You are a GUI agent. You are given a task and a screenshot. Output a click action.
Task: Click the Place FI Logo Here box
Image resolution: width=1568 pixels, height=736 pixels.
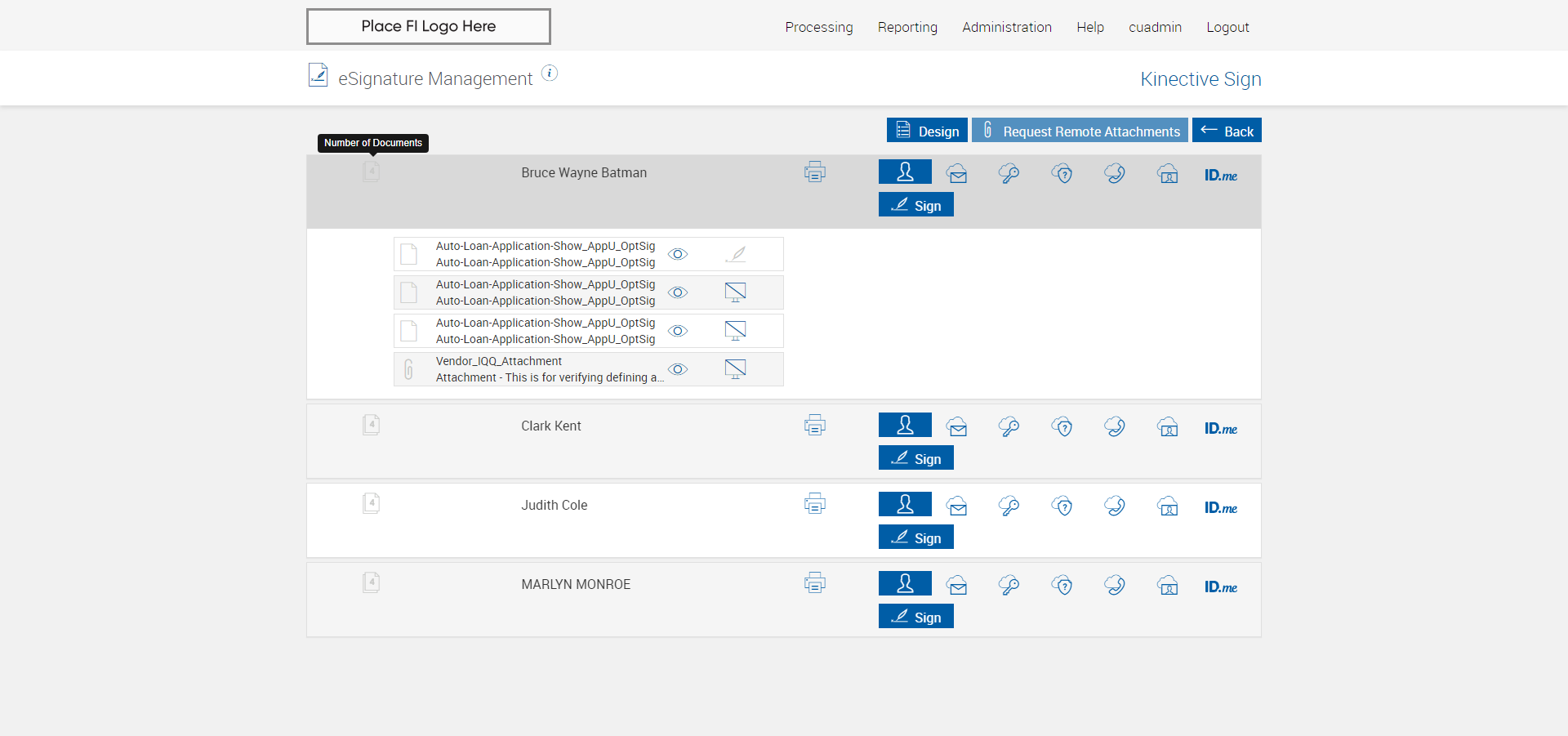click(429, 26)
